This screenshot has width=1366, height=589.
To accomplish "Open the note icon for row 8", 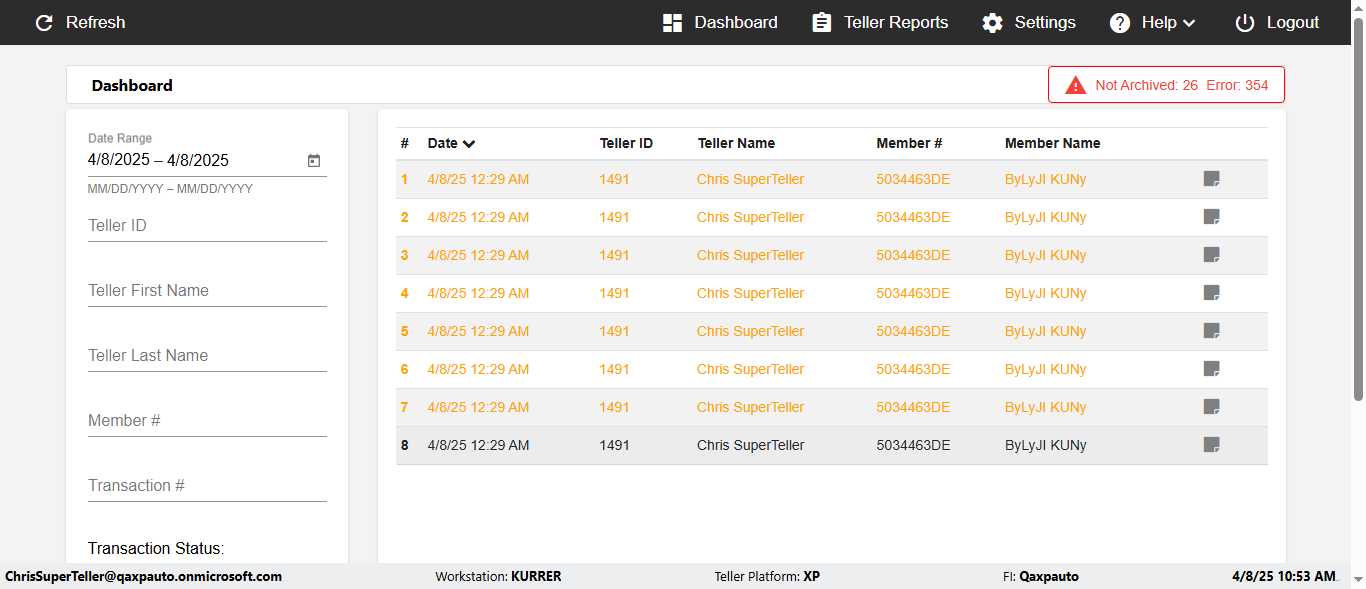I will click(1211, 445).
